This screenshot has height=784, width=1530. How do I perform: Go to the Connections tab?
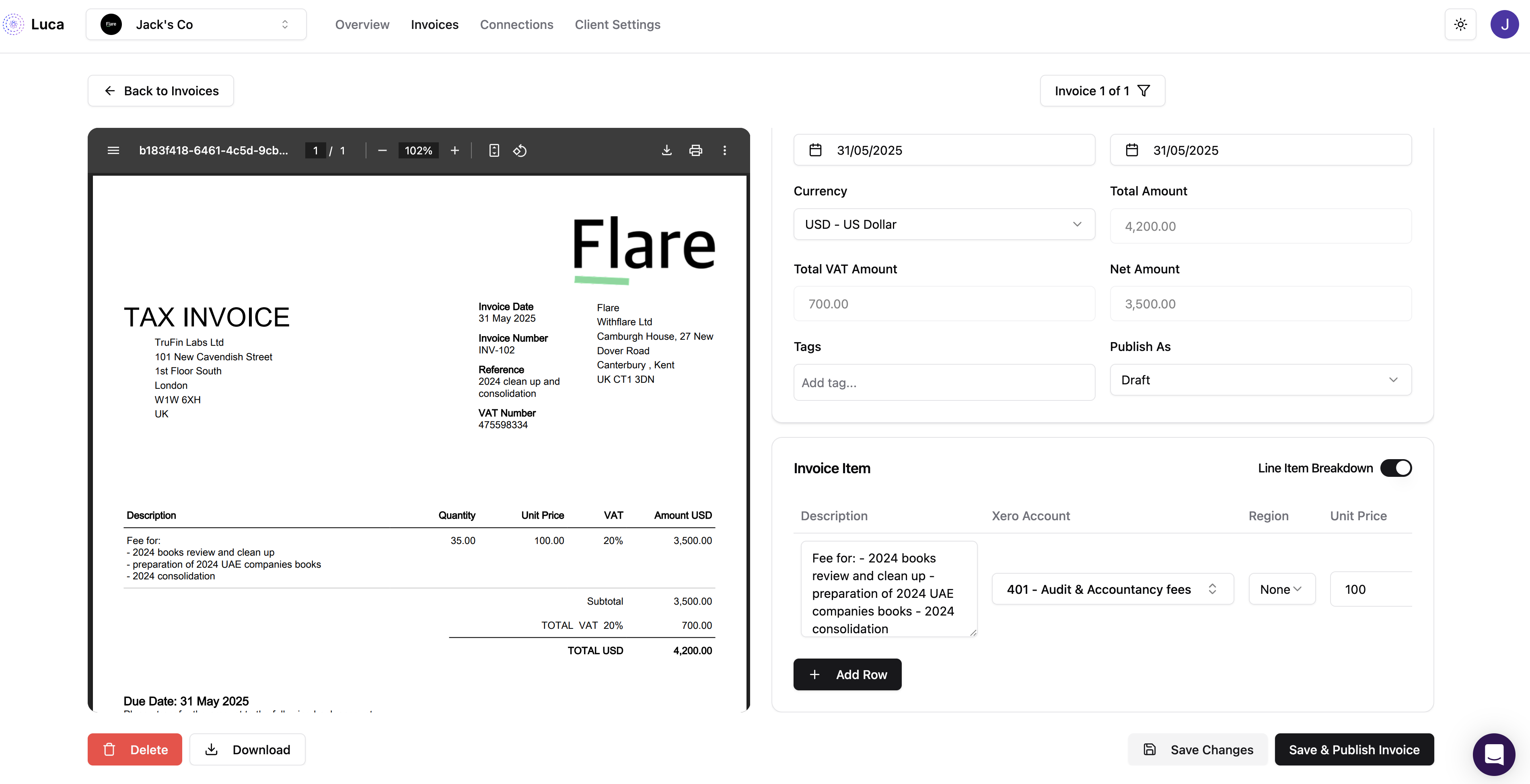(x=516, y=25)
